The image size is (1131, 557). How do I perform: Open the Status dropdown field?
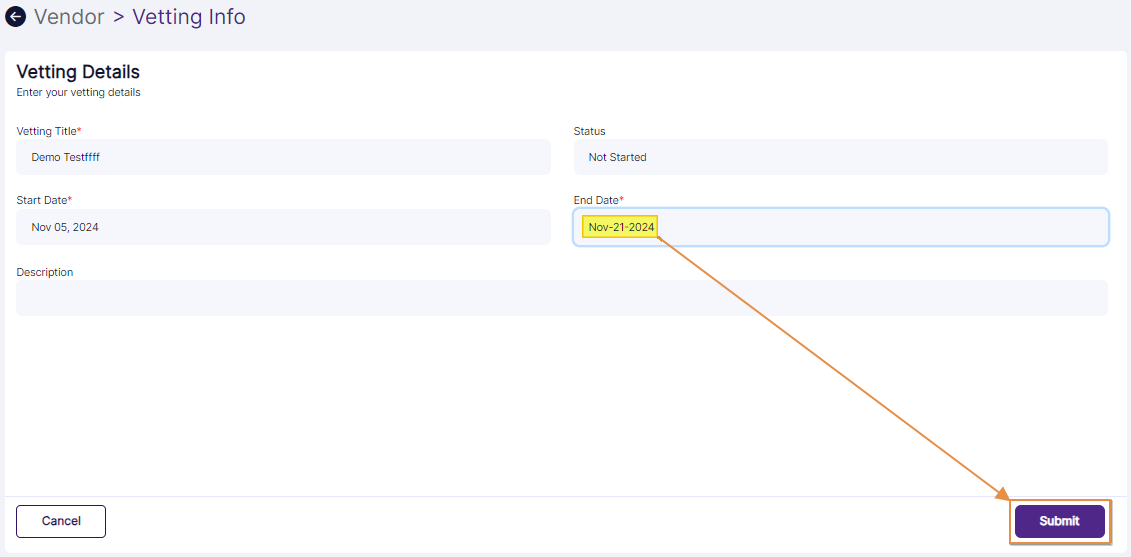click(x=840, y=157)
